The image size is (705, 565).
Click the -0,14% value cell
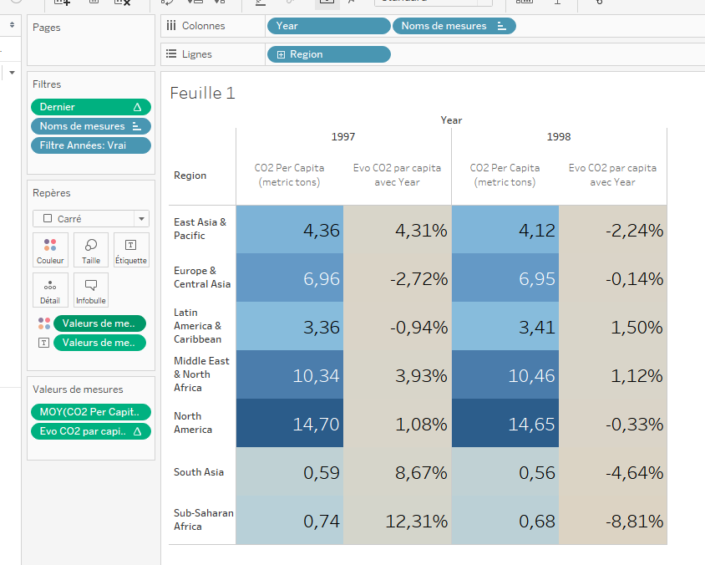[613, 278]
